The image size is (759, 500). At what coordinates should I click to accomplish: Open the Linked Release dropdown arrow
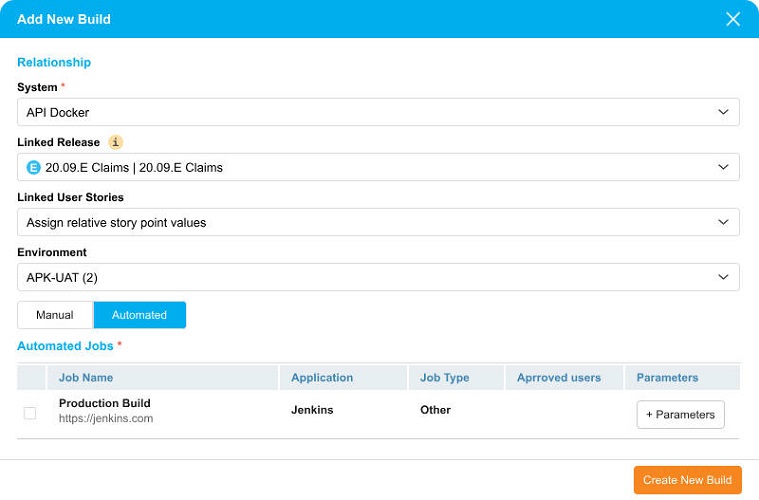(723, 167)
